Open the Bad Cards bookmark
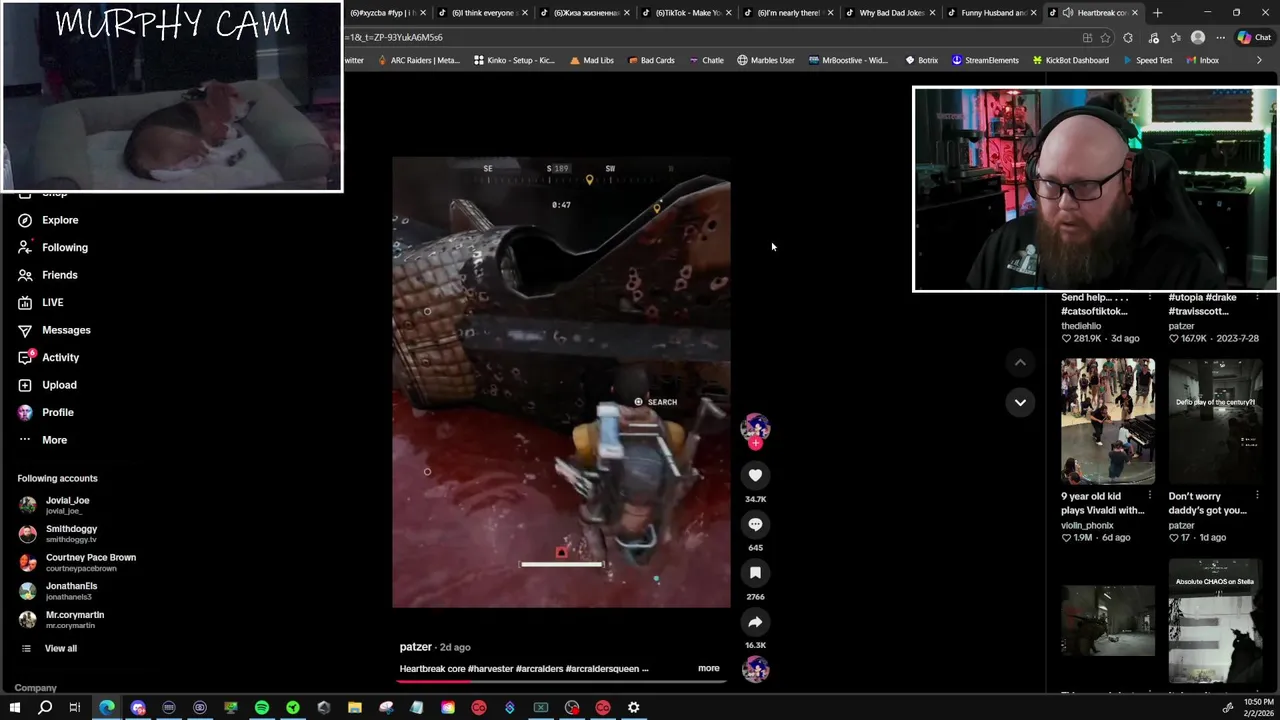Screen dimensions: 1280x720 651,60
